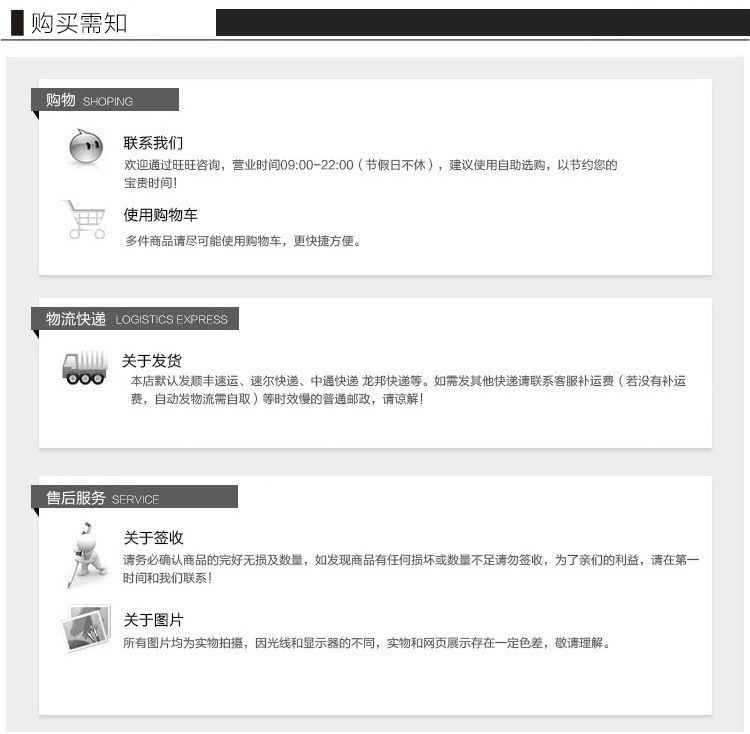The width and height of the screenshot is (750, 734).
Task: Select the 购物 SHOPING section header
Action: tap(105, 99)
